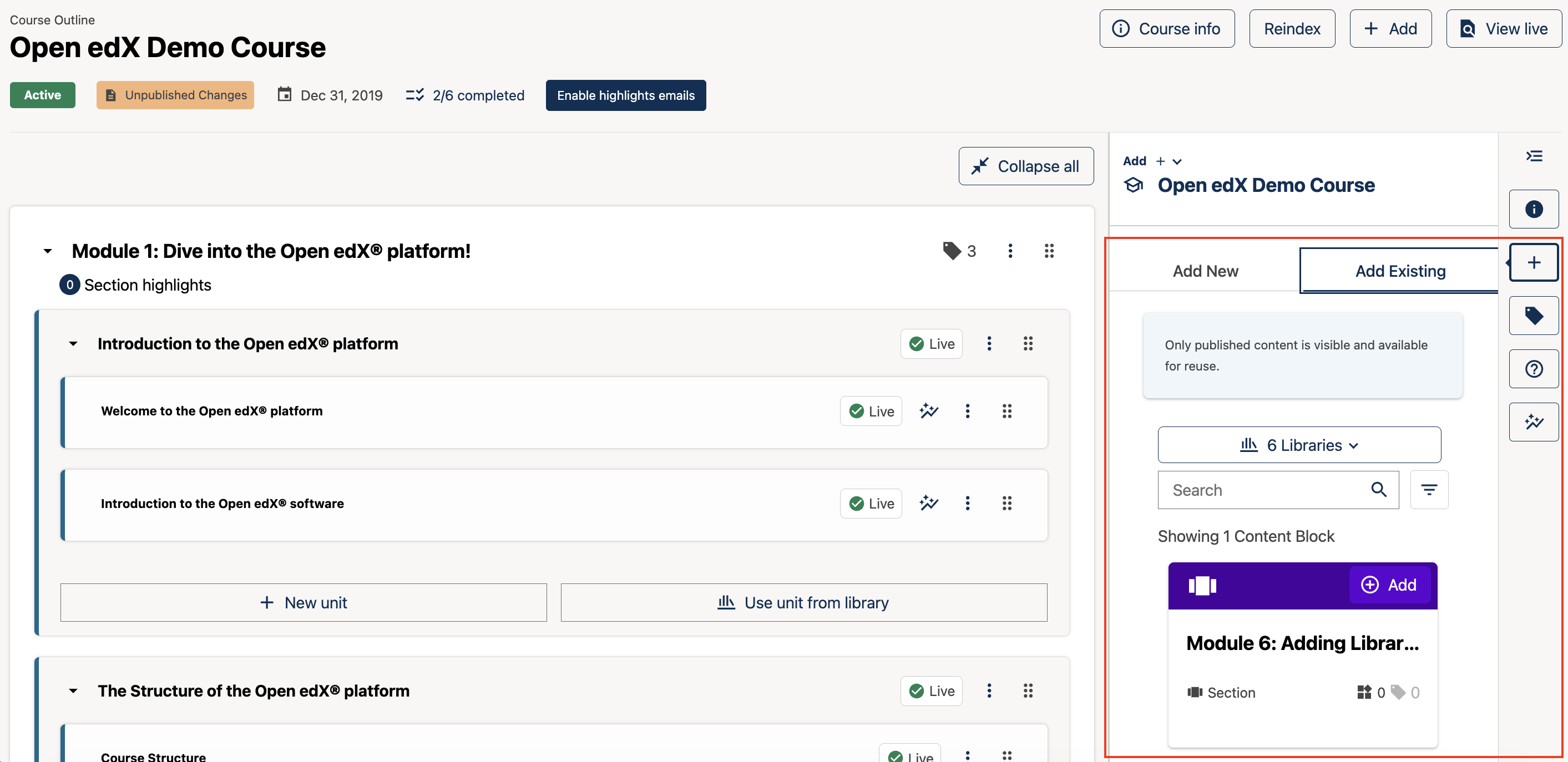Switch to the Add Existing tab
The image size is (1568, 762).
pyautogui.click(x=1400, y=271)
